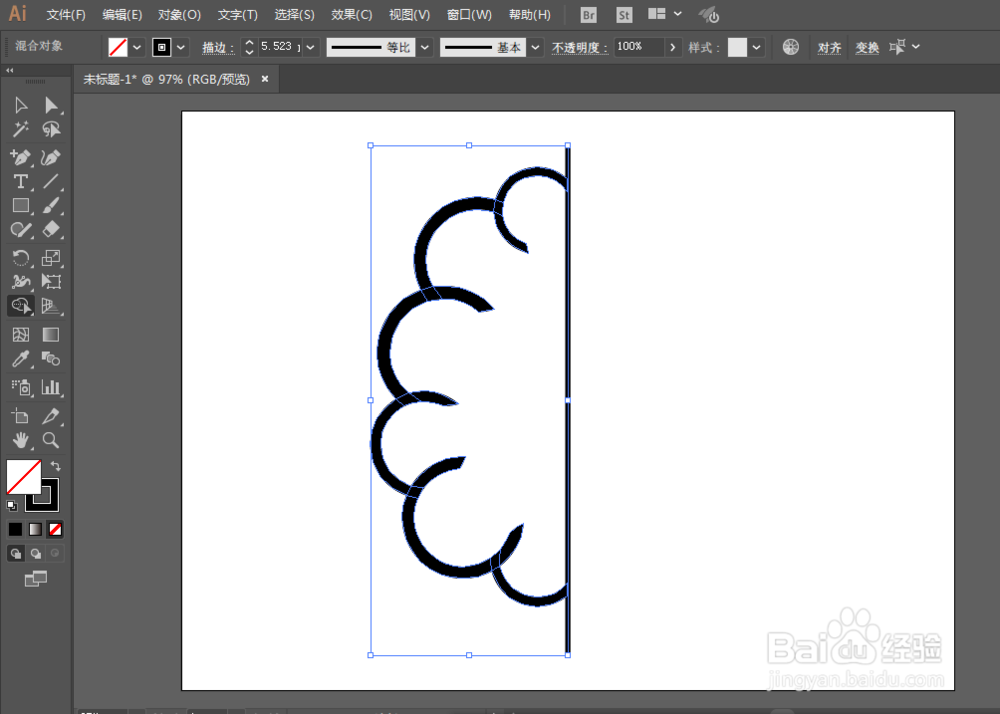
Task: Select the Rotate tool
Action: (20, 258)
